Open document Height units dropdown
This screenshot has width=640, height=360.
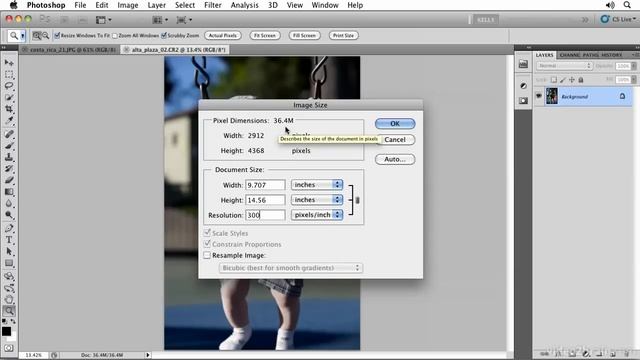click(317, 200)
